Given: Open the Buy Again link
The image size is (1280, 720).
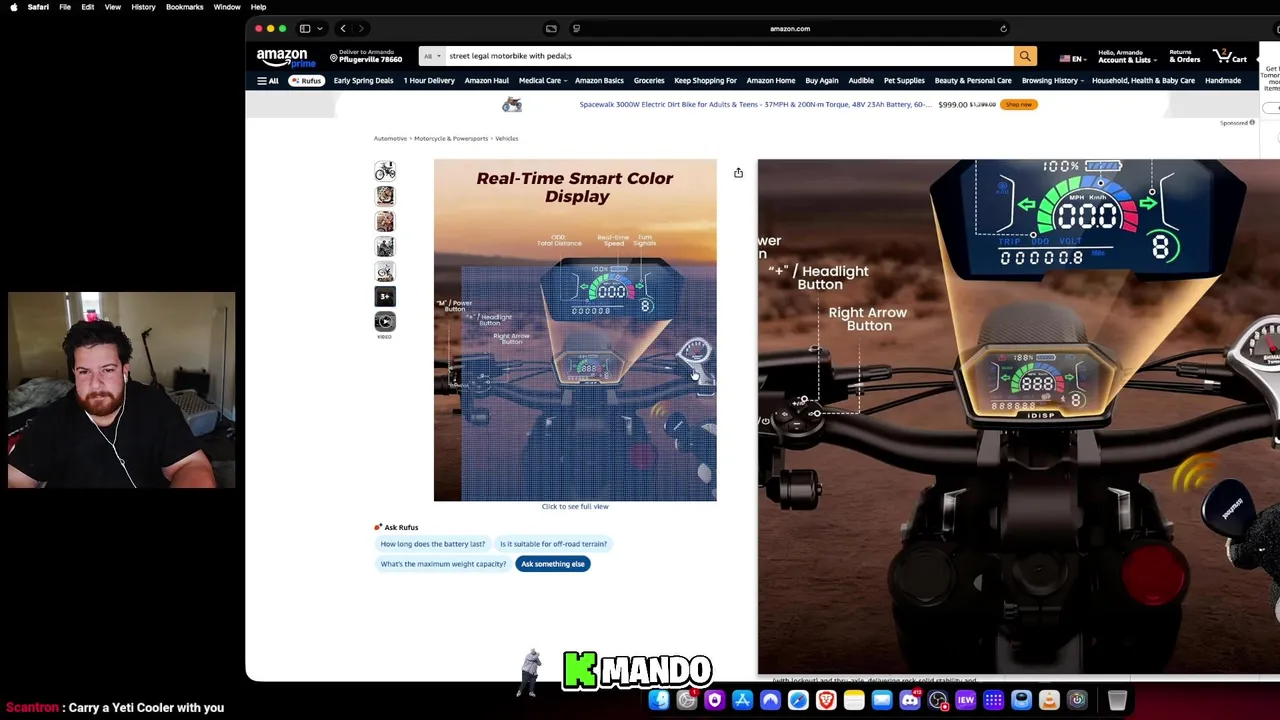Looking at the screenshot, I should tap(822, 81).
